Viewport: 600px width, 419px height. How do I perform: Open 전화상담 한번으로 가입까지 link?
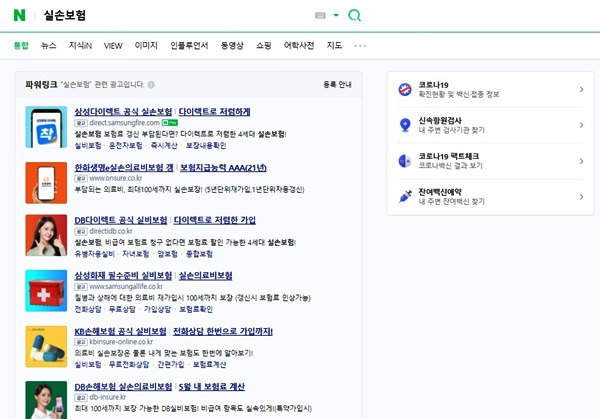223,331
